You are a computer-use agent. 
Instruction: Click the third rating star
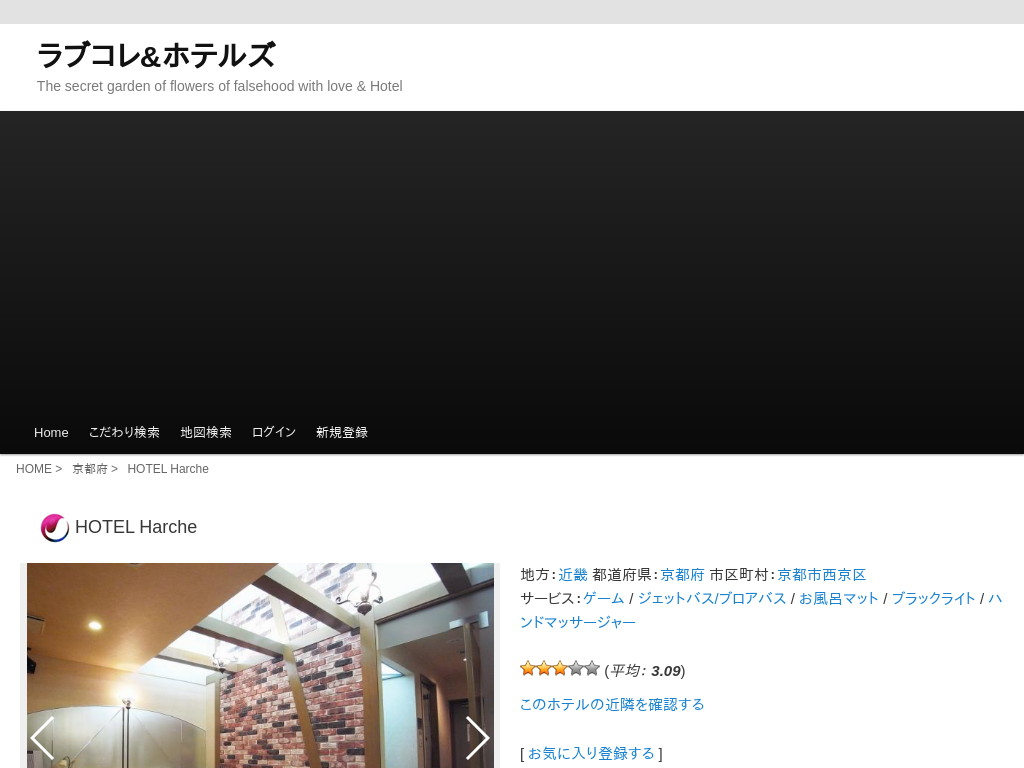pyautogui.click(x=560, y=669)
